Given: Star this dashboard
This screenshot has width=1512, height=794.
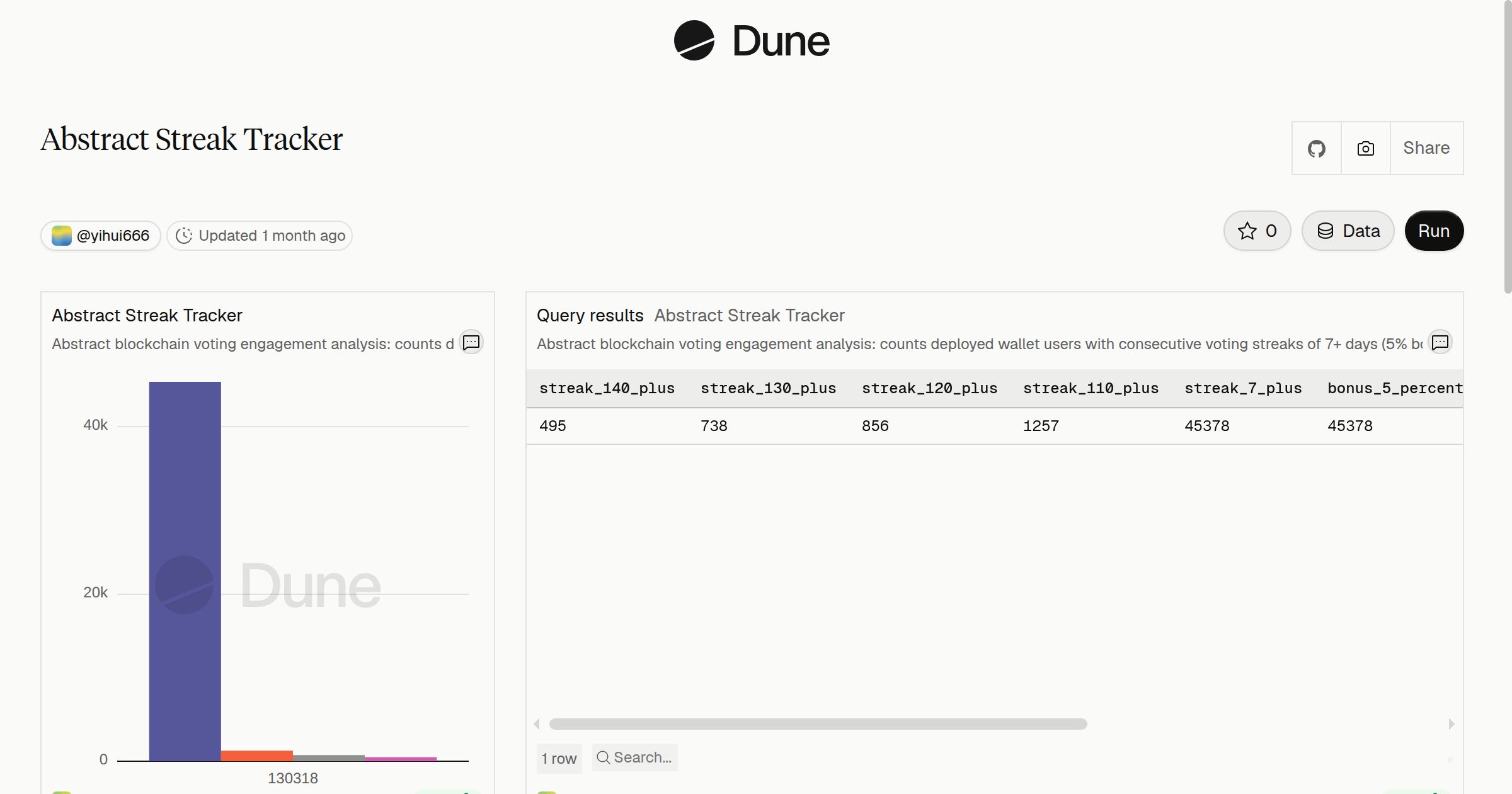Looking at the screenshot, I should point(1257,231).
